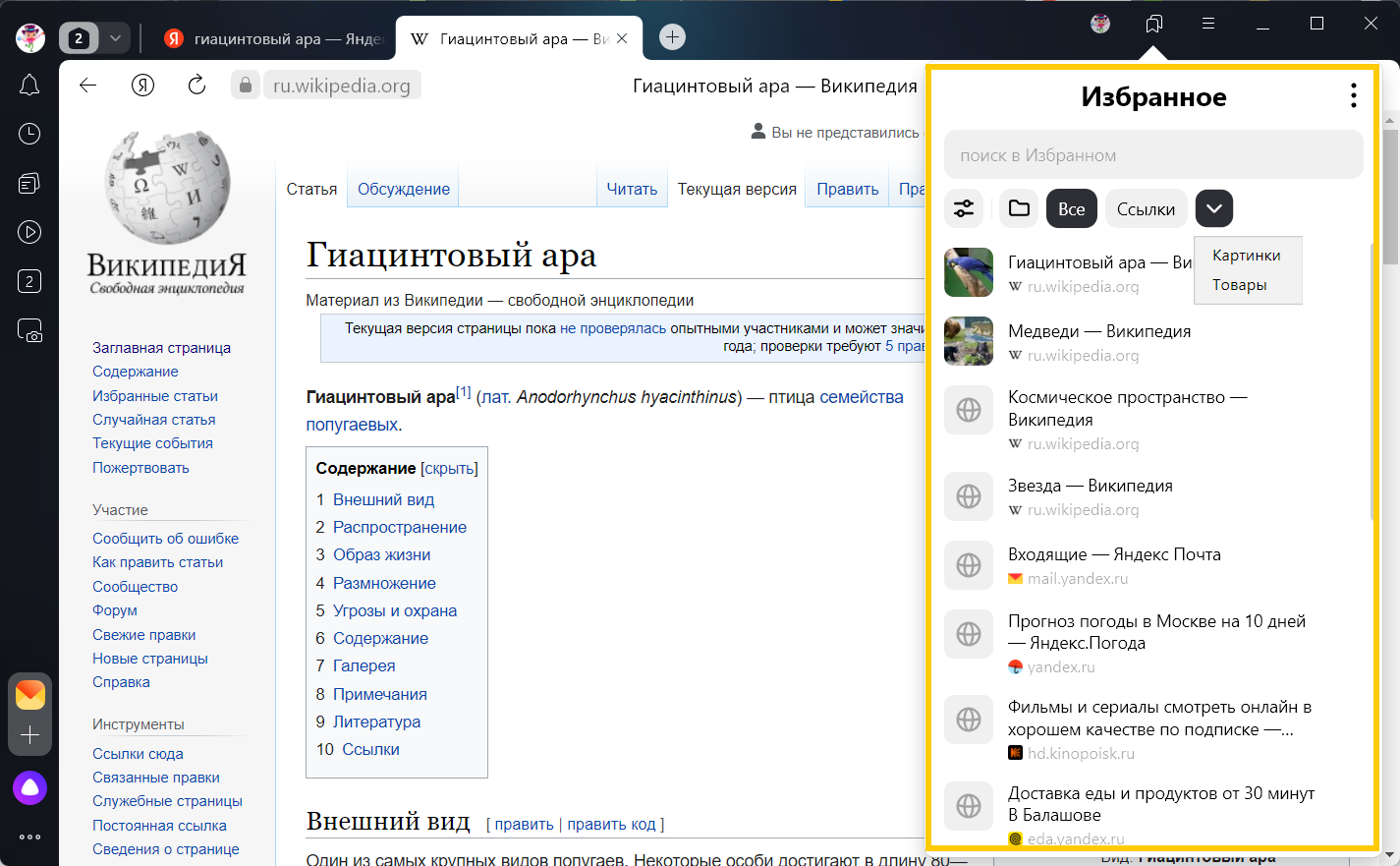This screenshot has height=866, width=1400.
Task: Click the Wikipedia globe logo
Action: (167, 187)
